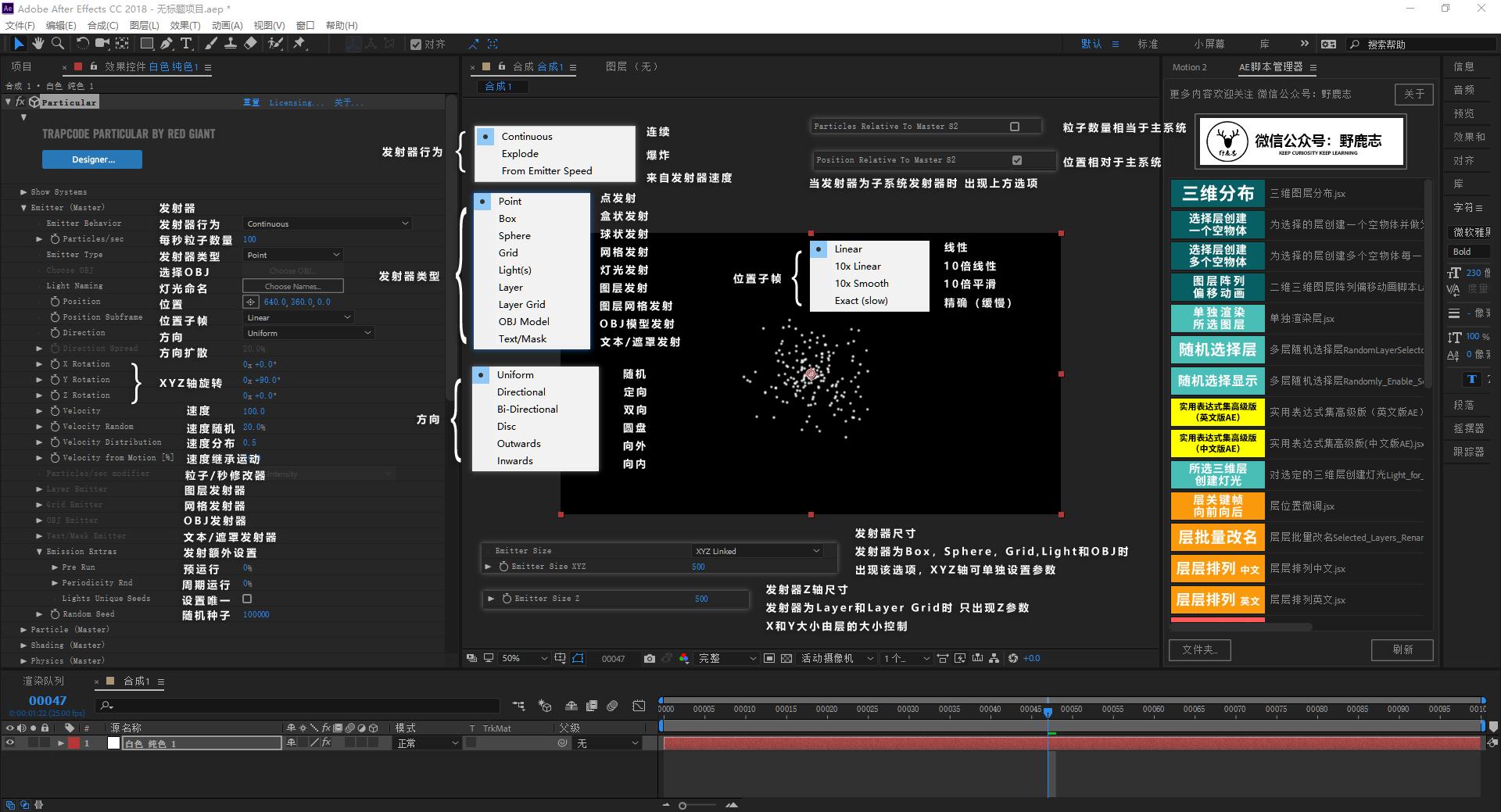Click the 刷新 button in the script manager

pyautogui.click(x=1402, y=649)
